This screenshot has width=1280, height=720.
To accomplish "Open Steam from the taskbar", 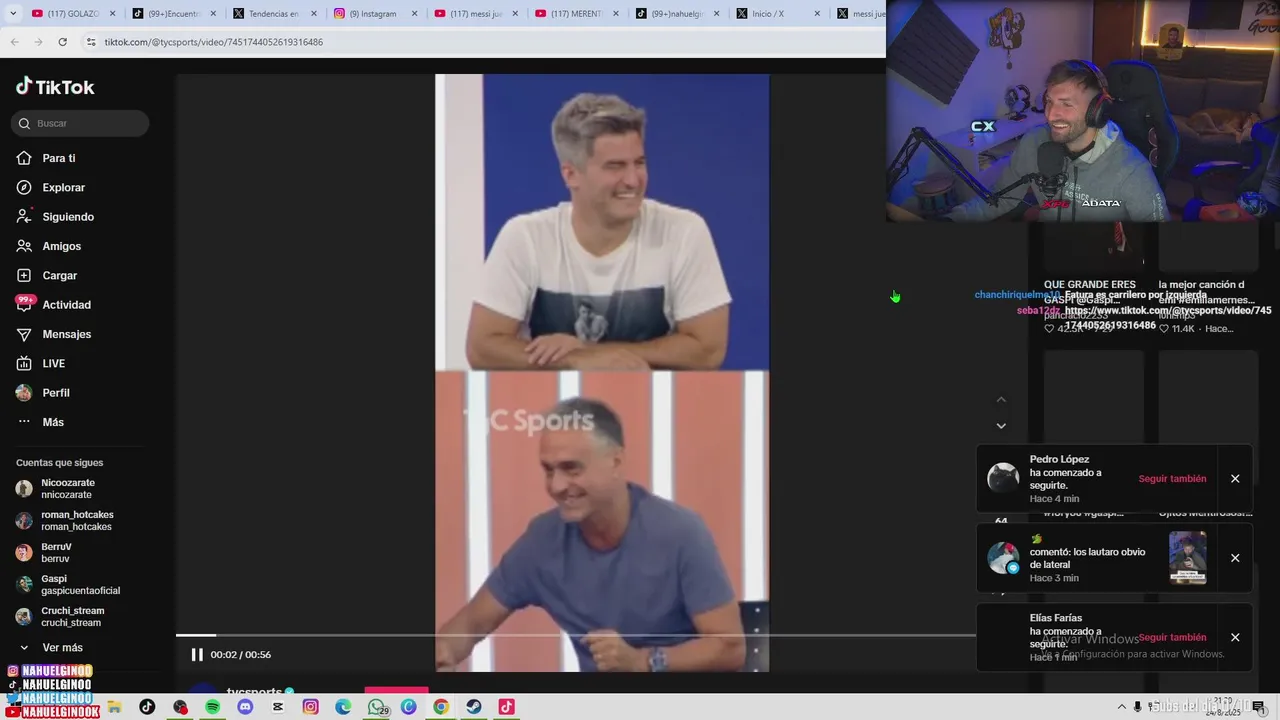I will 474,707.
